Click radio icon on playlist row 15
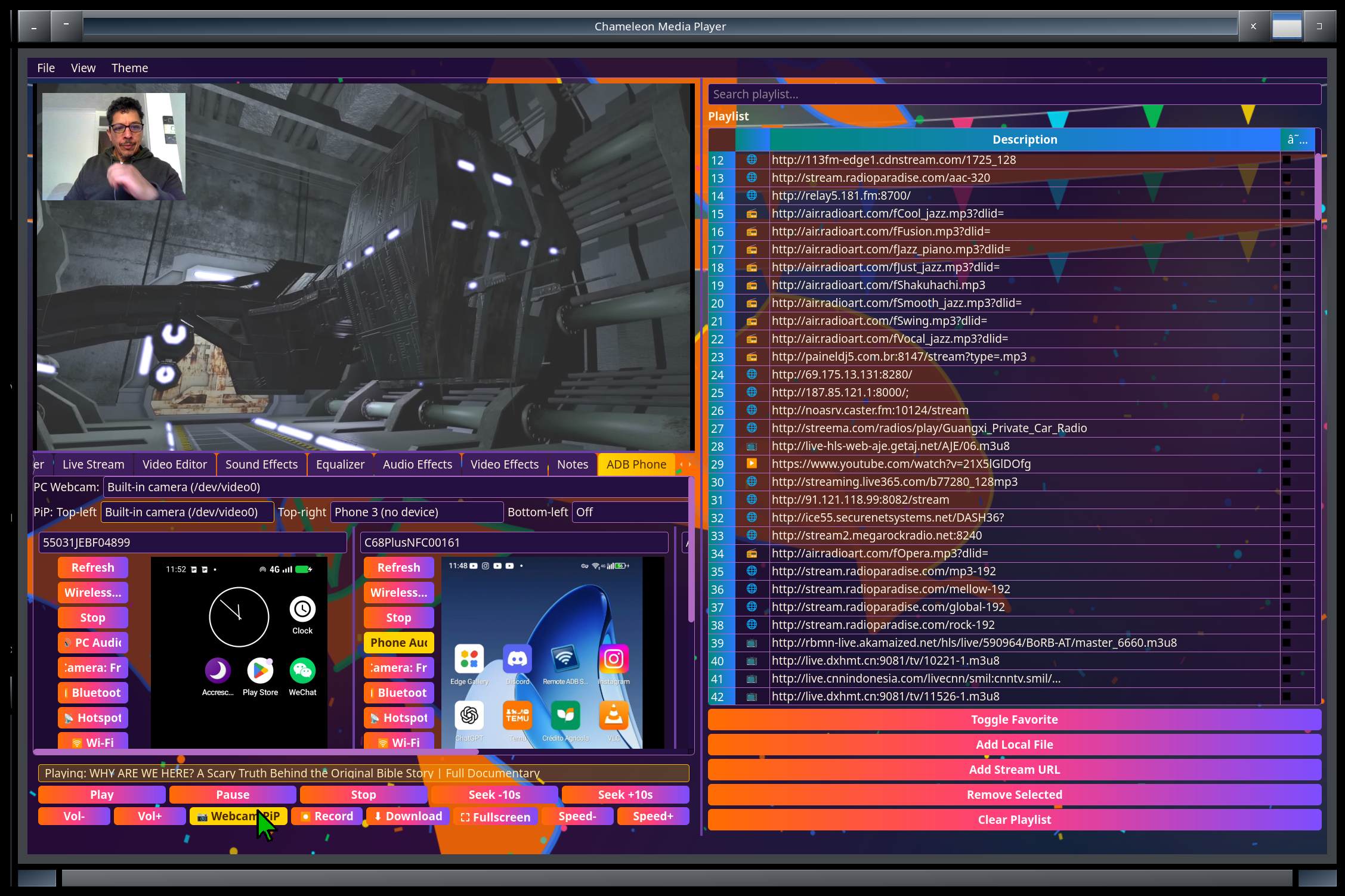This screenshot has width=1345, height=896. coord(752,213)
